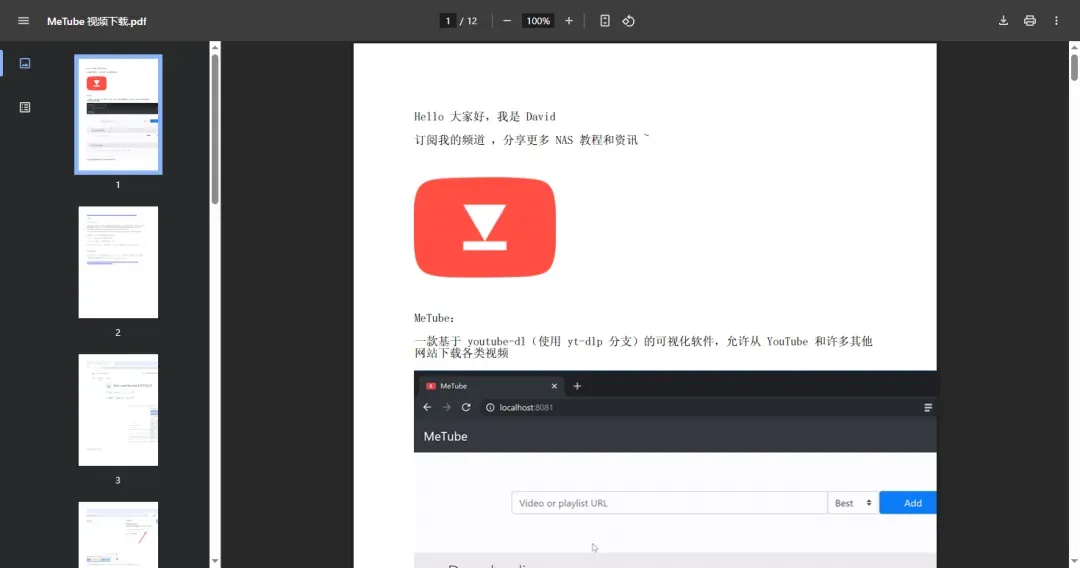This screenshot has width=1080, height=568.
Task: Click the document title 'MeTube 视频下载.pdf'
Action: 96,21
